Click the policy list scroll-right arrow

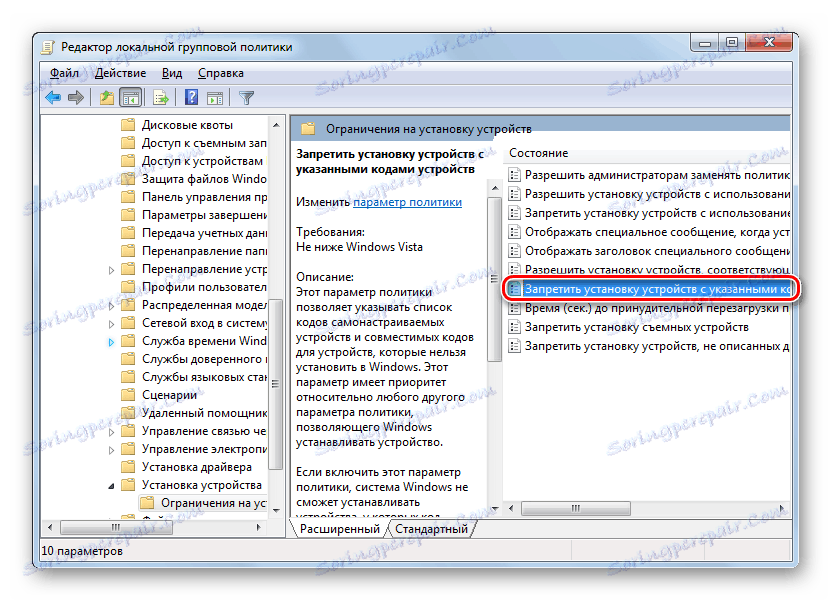(x=782, y=509)
